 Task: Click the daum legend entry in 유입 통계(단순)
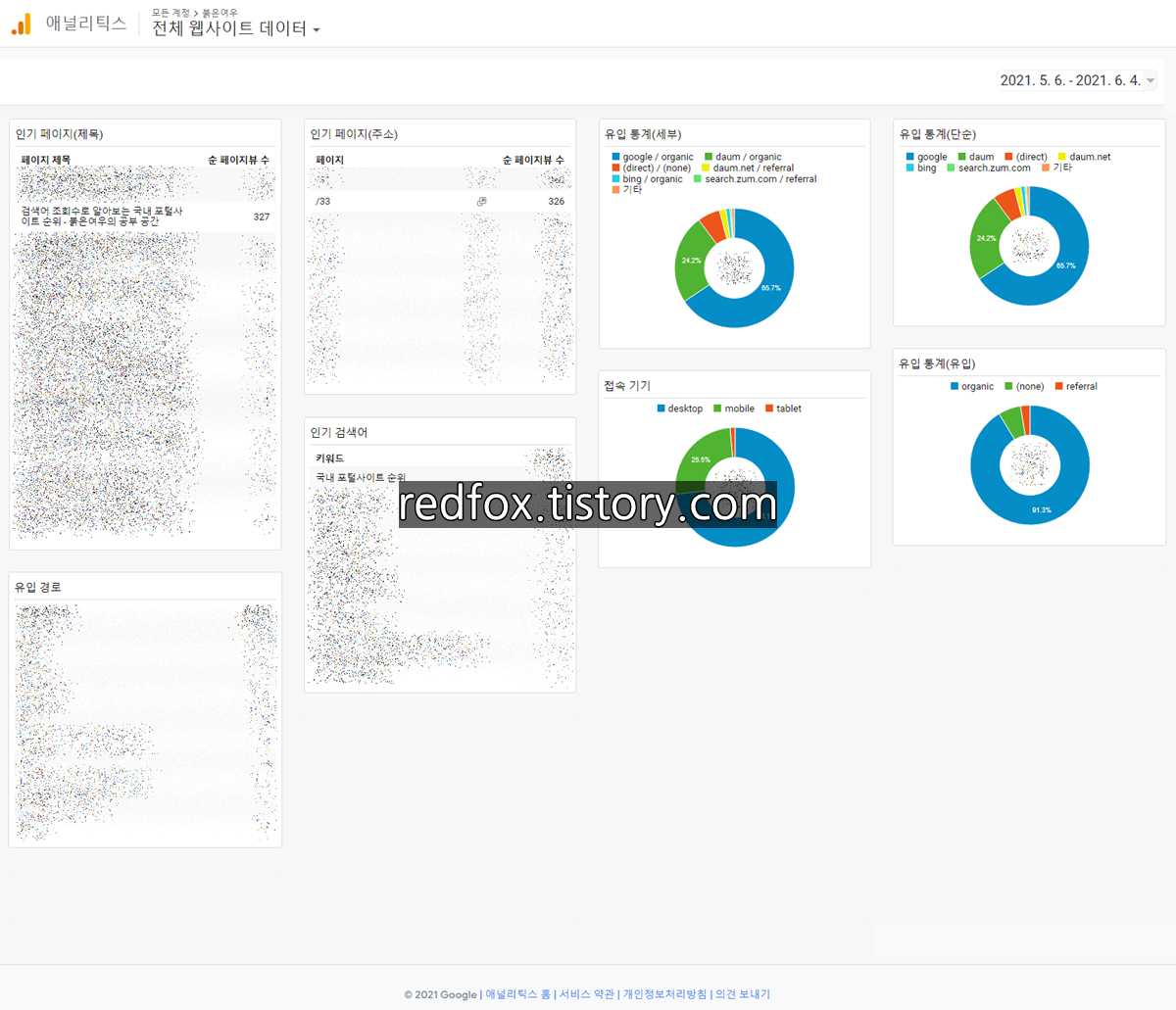click(x=976, y=157)
